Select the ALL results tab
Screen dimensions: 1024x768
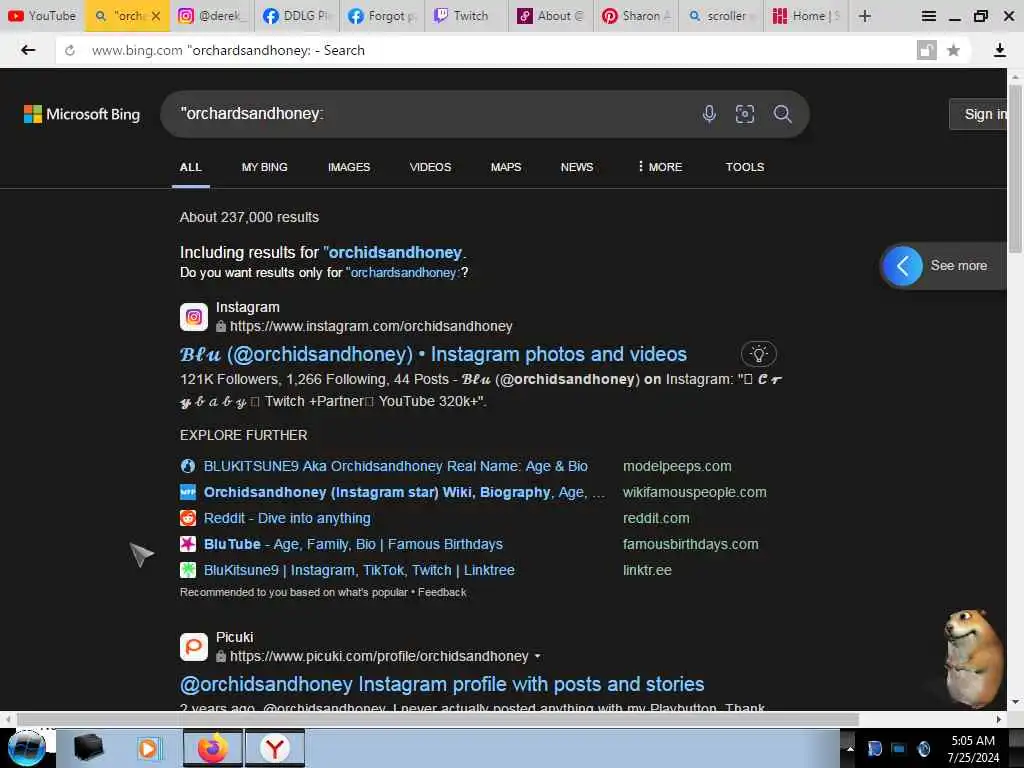tap(190, 167)
